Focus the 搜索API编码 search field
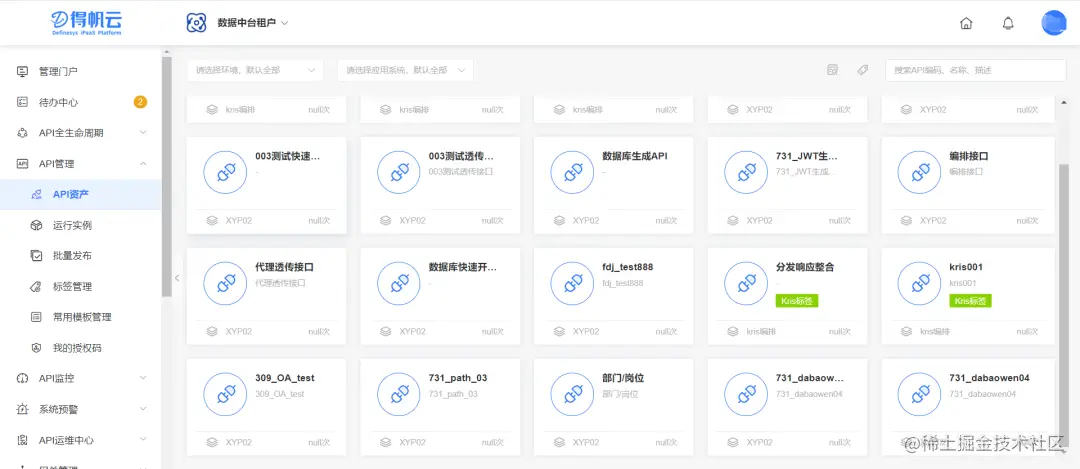The image size is (1080, 469). [975, 70]
